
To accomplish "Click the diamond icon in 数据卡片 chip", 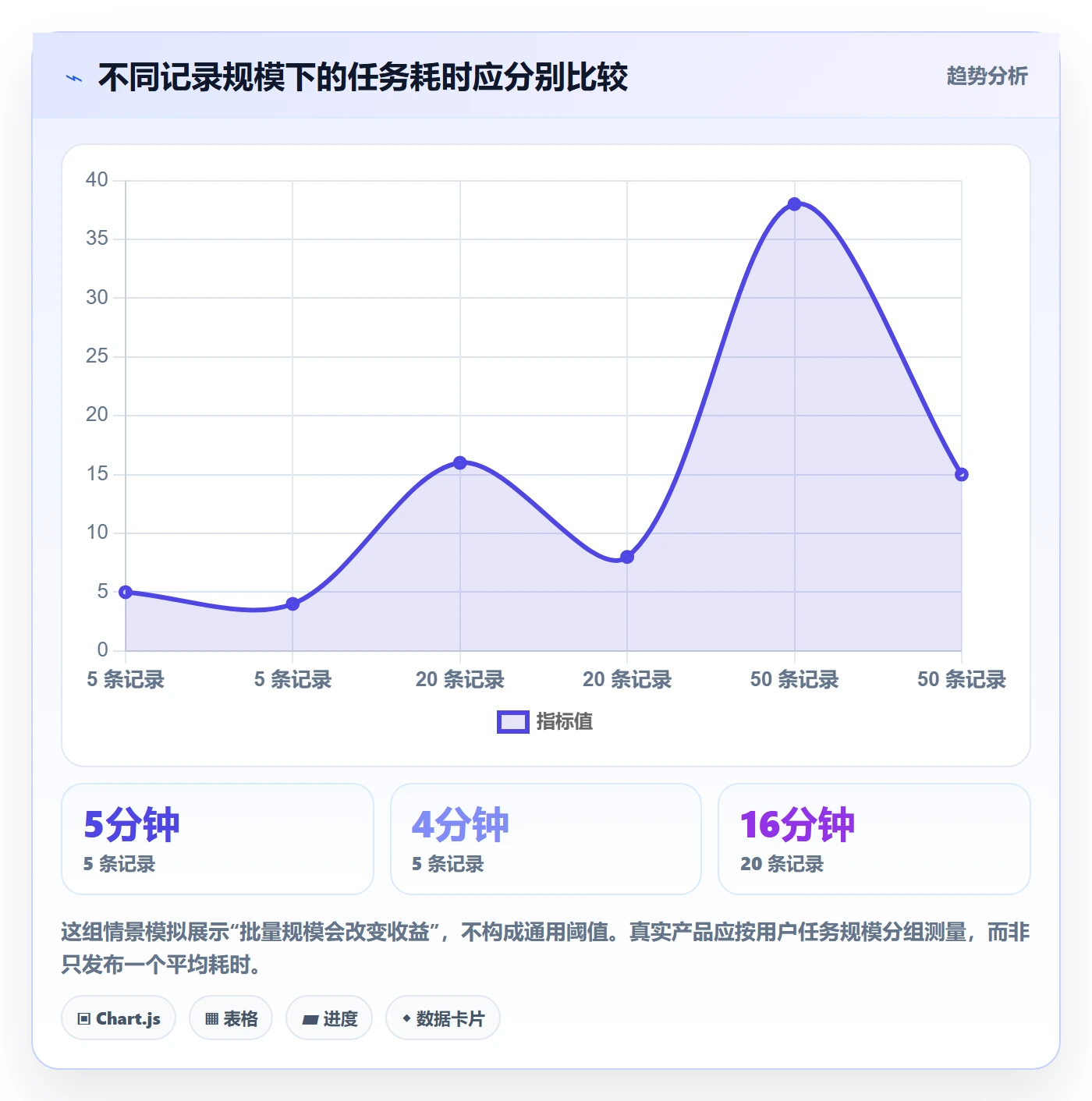I will 406,1018.
